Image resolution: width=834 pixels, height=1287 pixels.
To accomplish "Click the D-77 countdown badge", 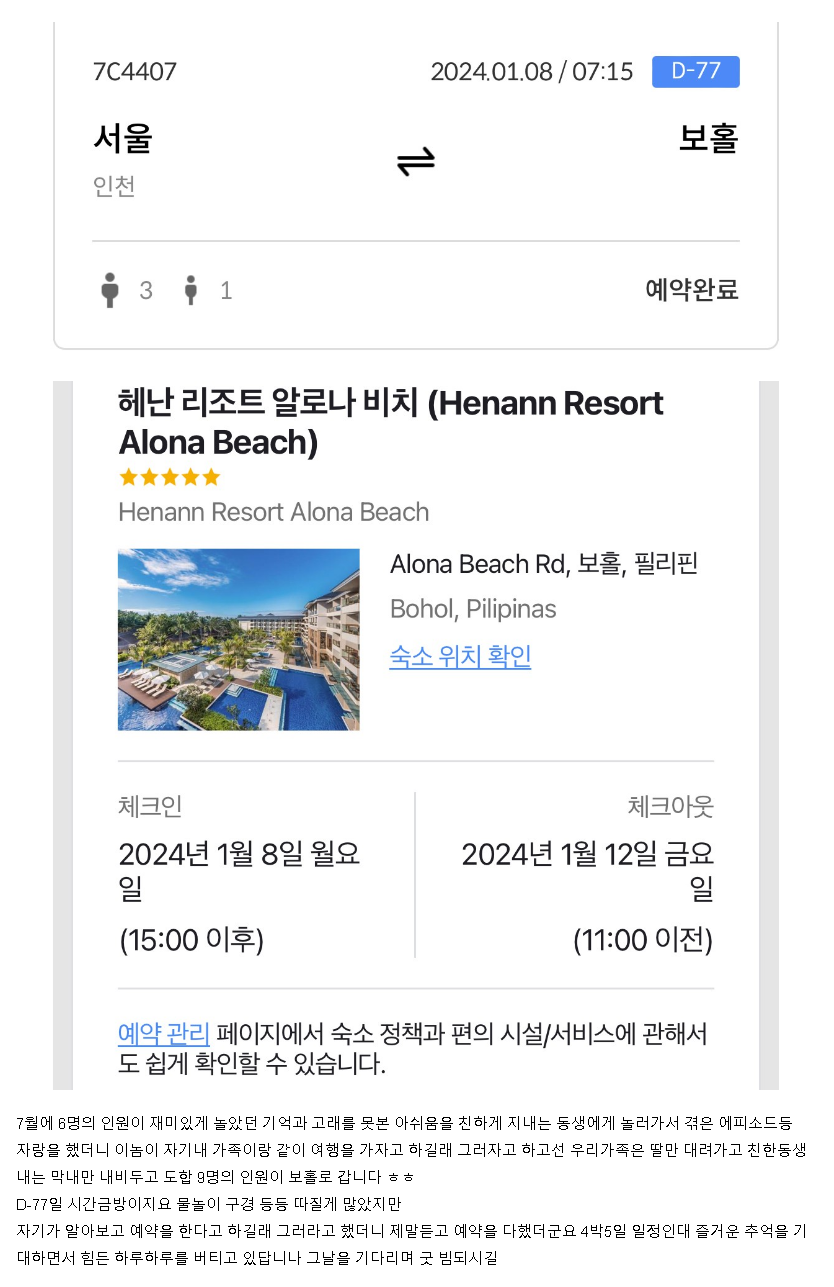I will (695, 72).
